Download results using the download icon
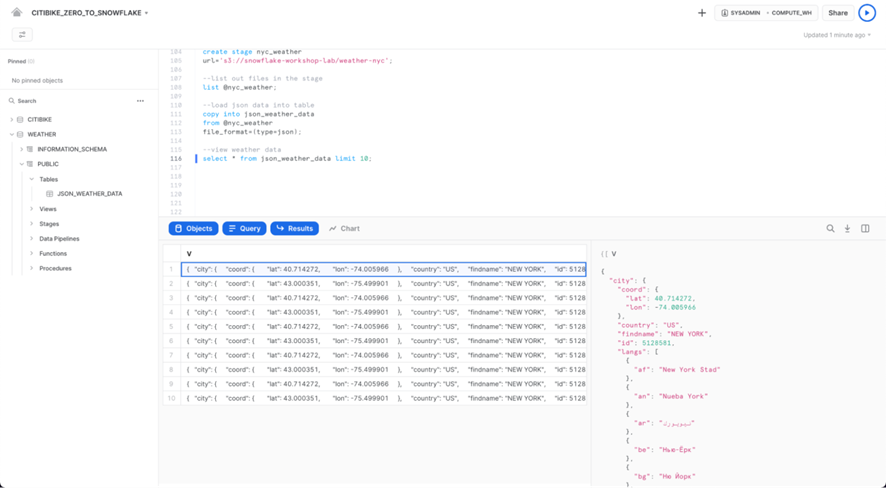This screenshot has height=488, width=886. point(847,229)
